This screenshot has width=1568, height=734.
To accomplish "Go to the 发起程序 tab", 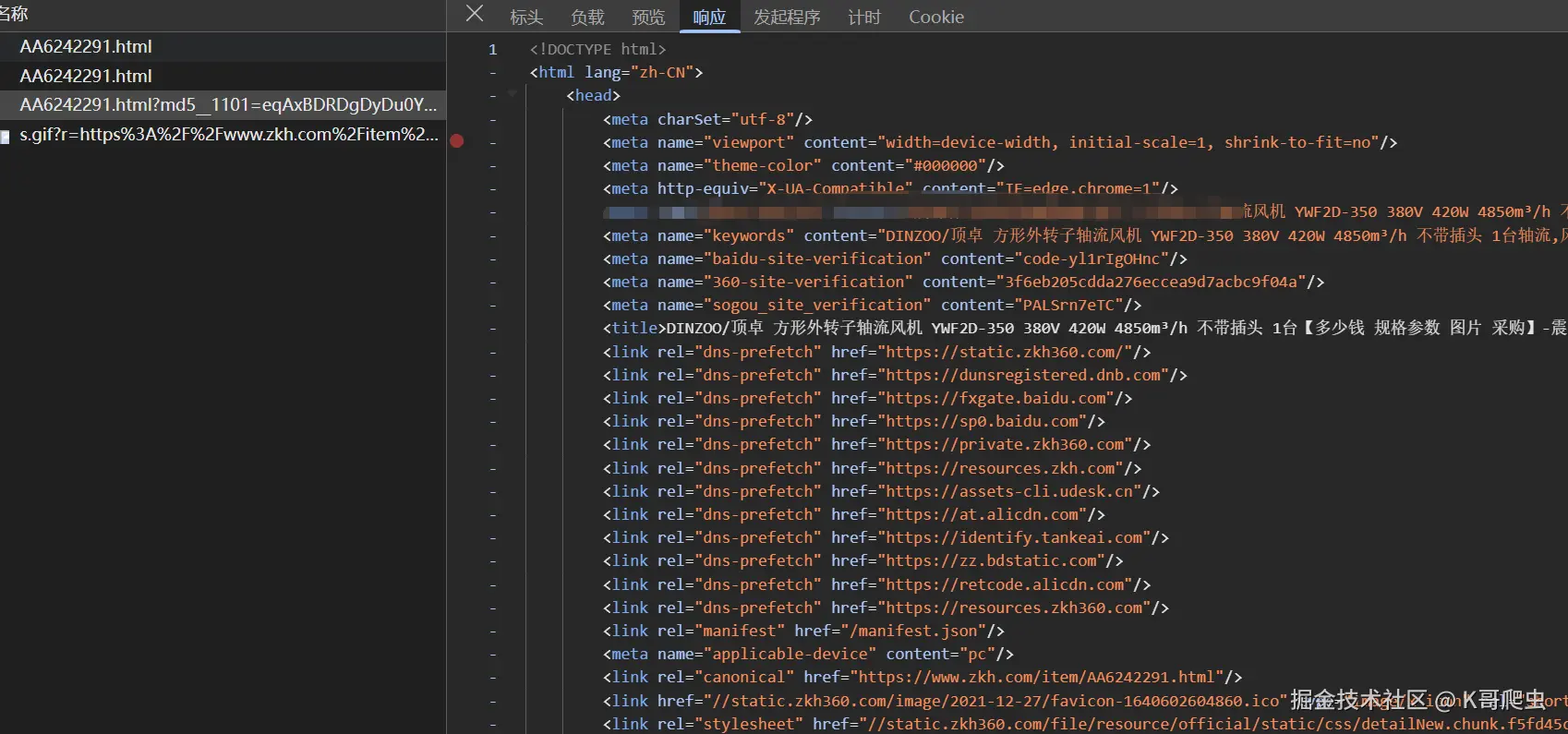I will (x=787, y=17).
